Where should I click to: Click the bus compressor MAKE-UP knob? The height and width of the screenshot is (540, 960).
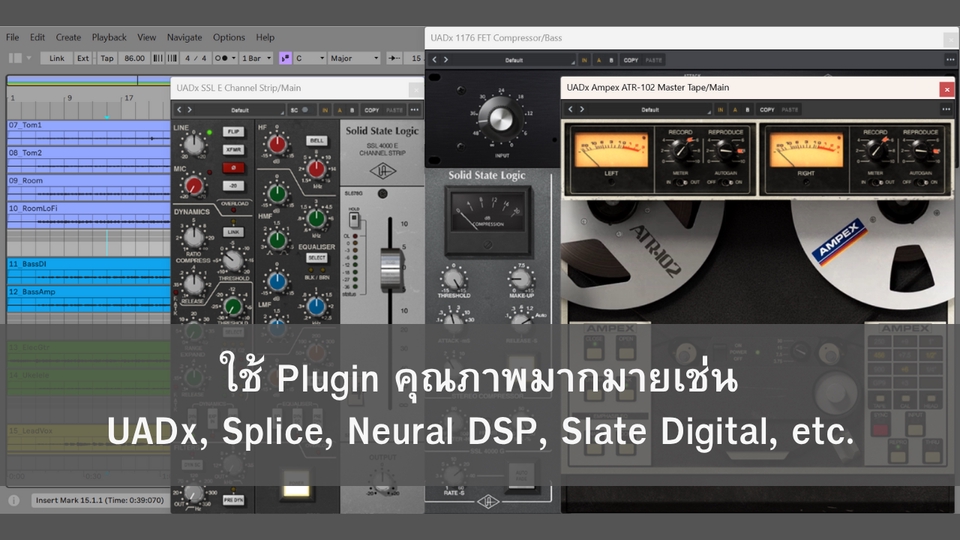520,279
